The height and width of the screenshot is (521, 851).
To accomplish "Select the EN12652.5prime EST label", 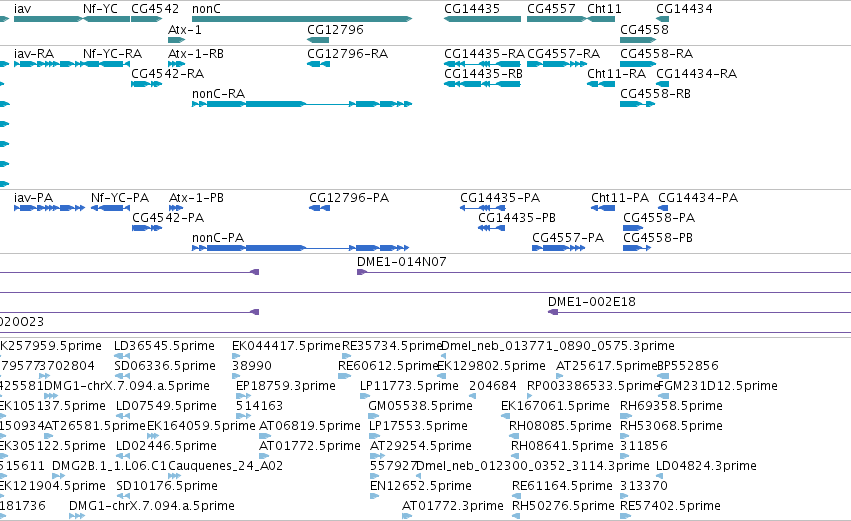I will pos(421,486).
